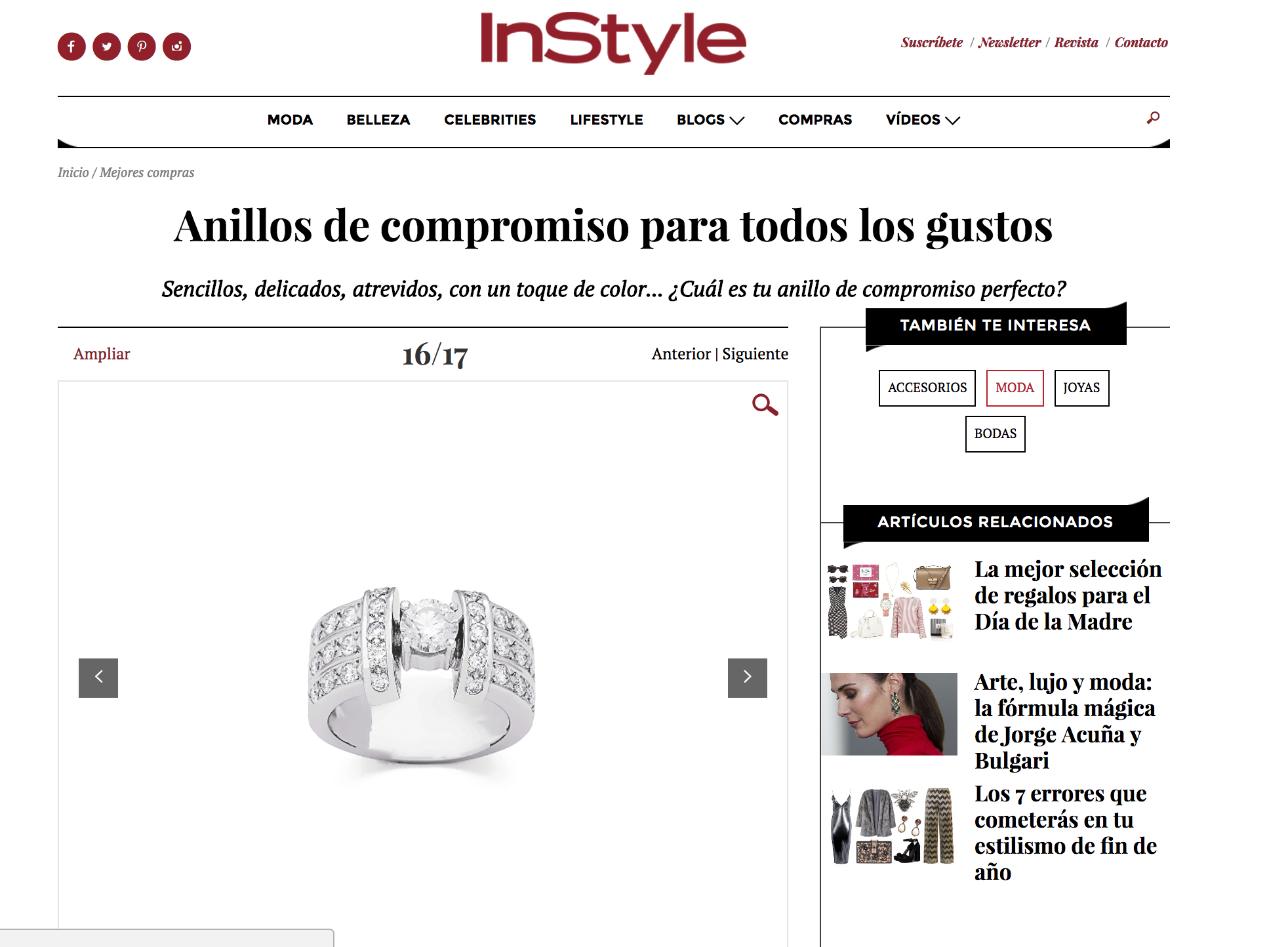Select the COMPRAS menu item

click(x=815, y=120)
